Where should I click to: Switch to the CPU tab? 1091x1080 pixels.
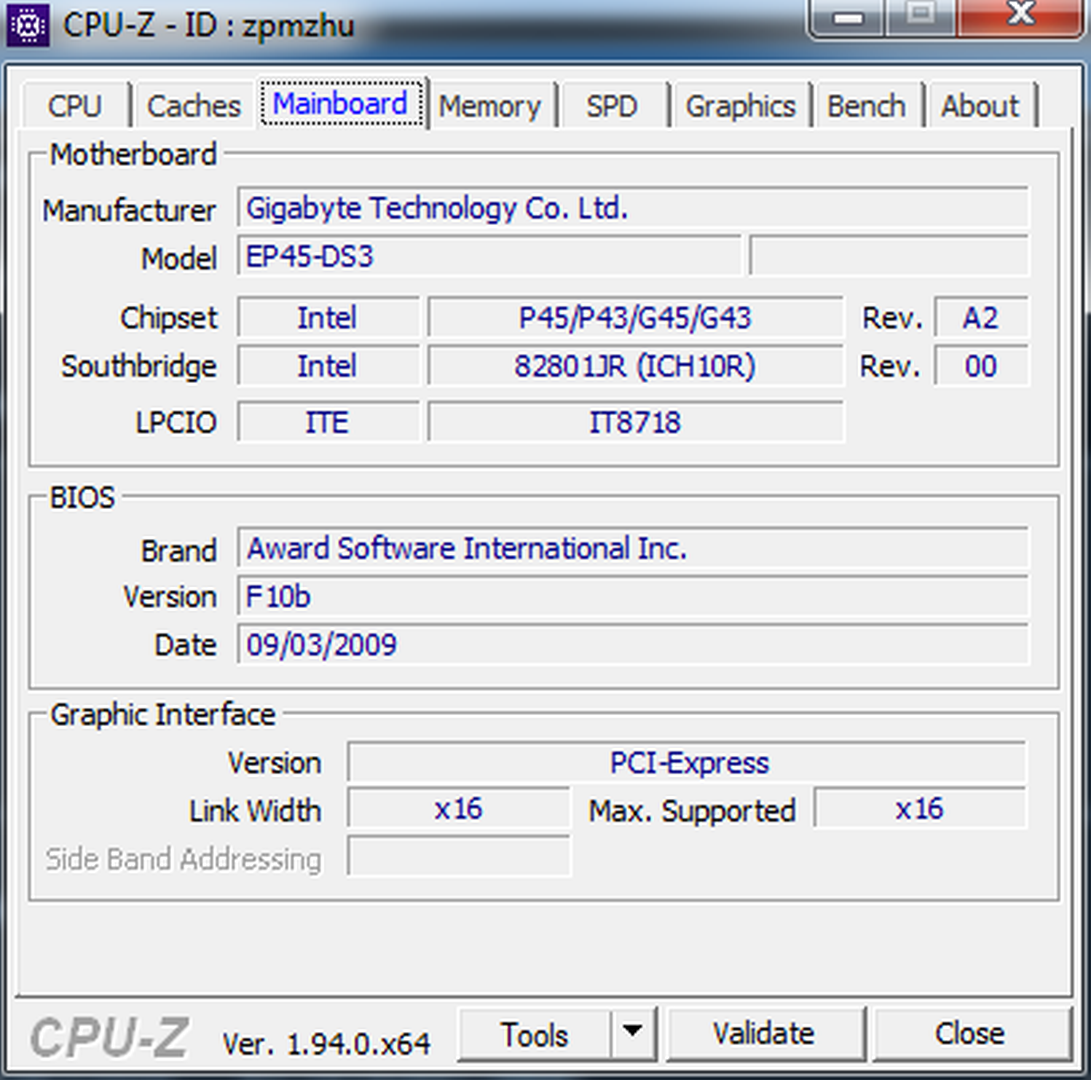(75, 106)
